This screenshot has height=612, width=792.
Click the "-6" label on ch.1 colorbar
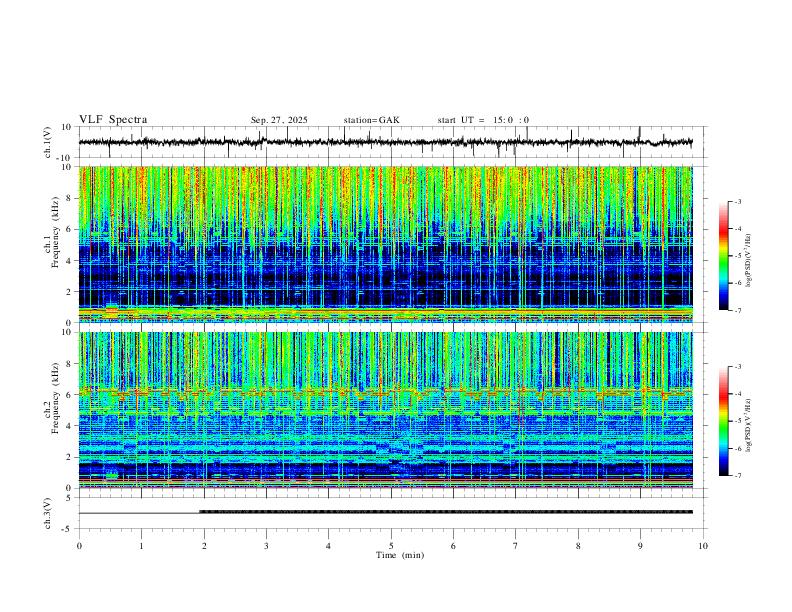click(x=738, y=283)
